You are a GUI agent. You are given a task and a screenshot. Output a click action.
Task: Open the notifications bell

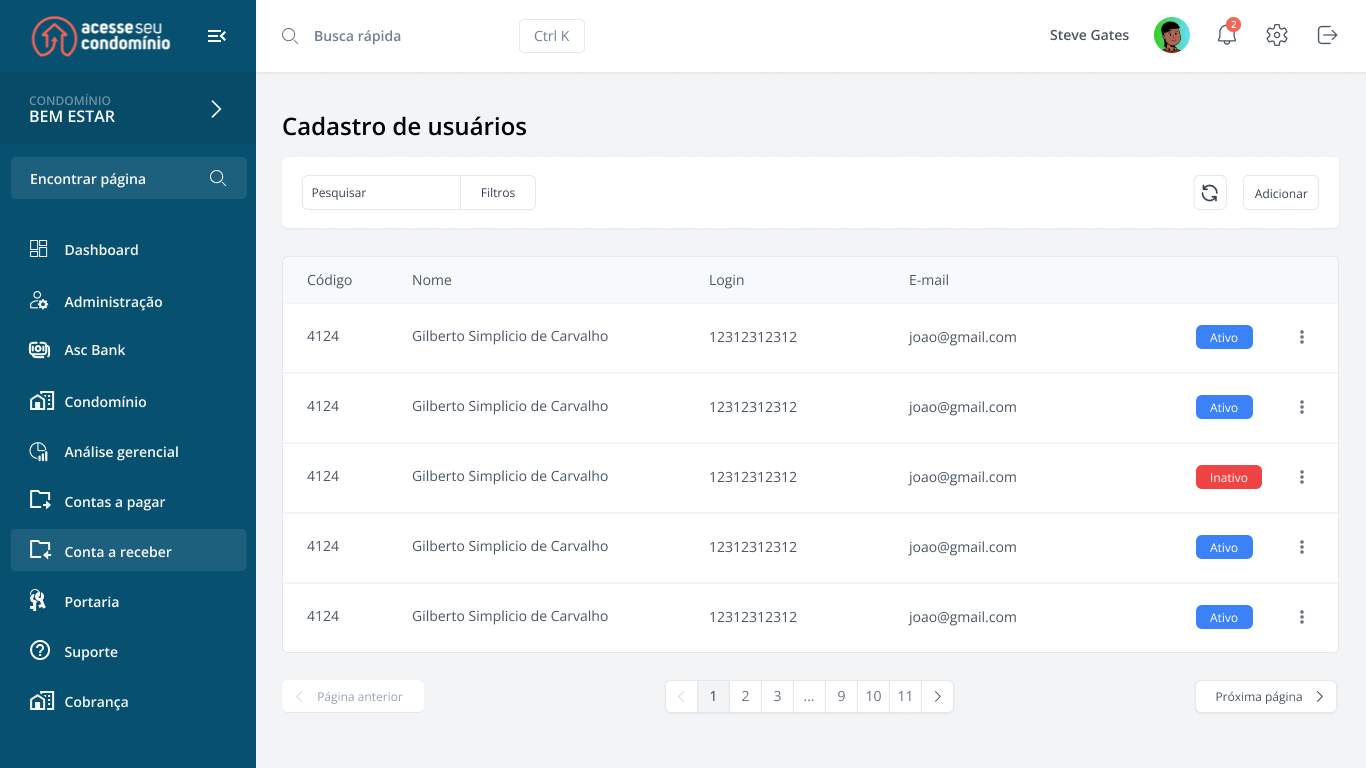tap(1227, 35)
